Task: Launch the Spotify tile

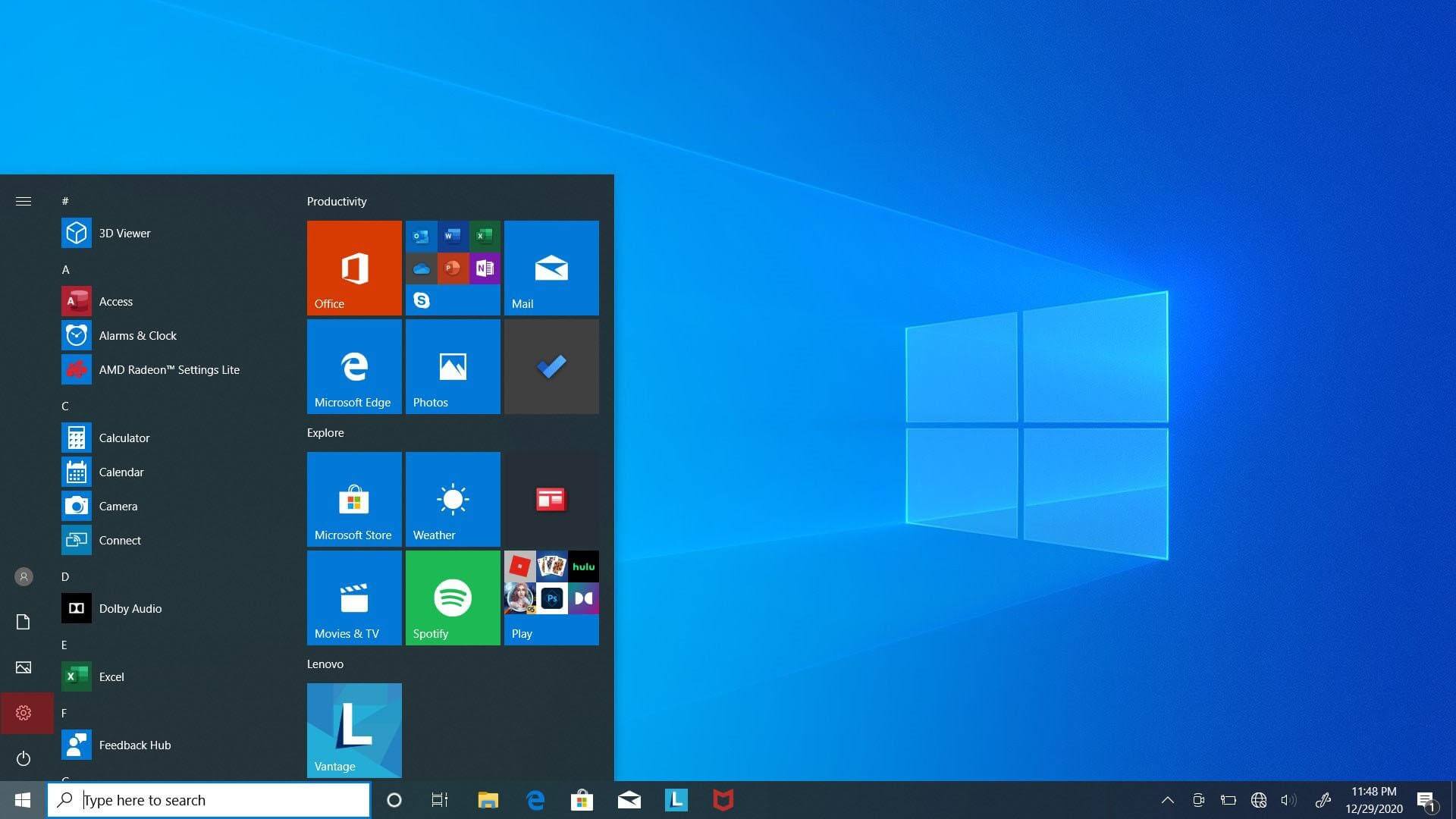Action: 453,598
